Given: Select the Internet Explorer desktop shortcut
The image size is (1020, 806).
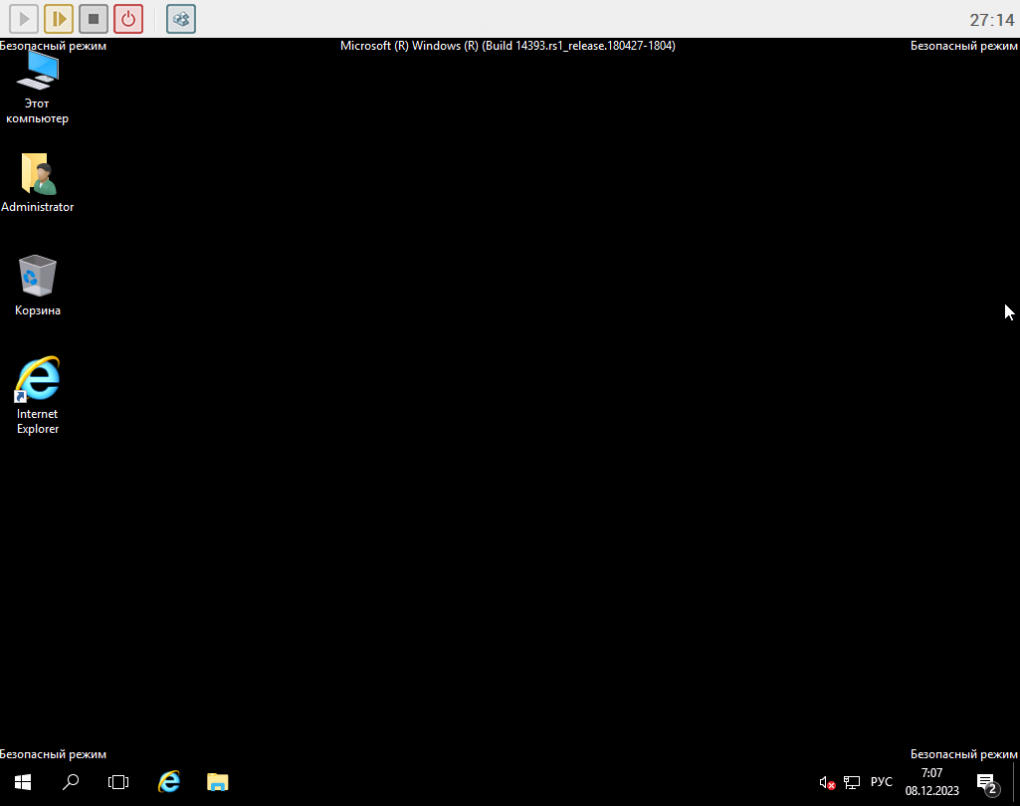Looking at the screenshot, I should [37, 396].
